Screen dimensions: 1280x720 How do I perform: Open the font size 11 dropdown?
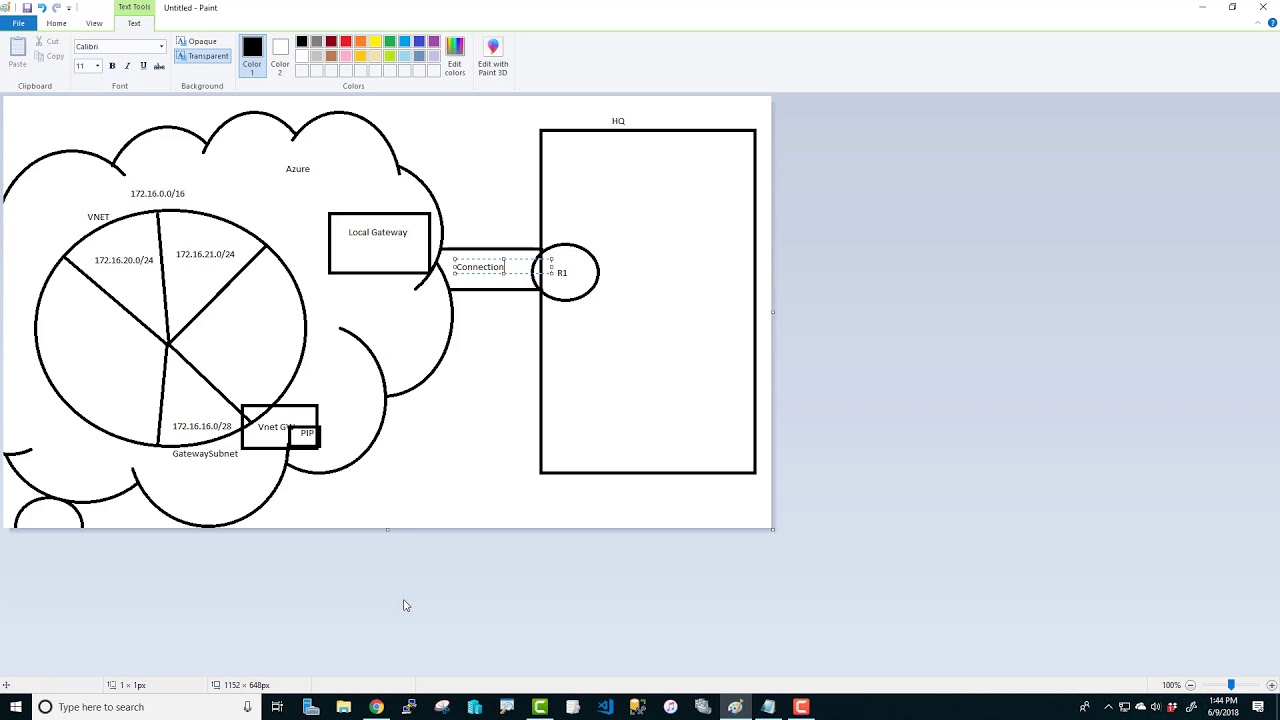97,66
